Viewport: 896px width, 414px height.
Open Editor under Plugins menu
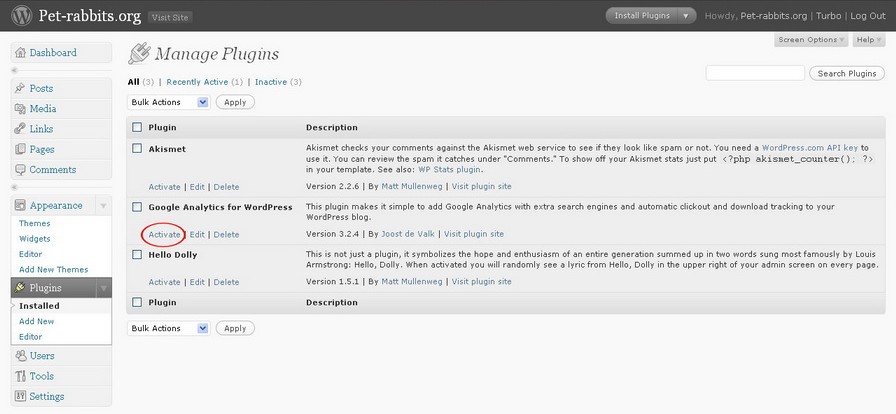click(x=30, y=337)
